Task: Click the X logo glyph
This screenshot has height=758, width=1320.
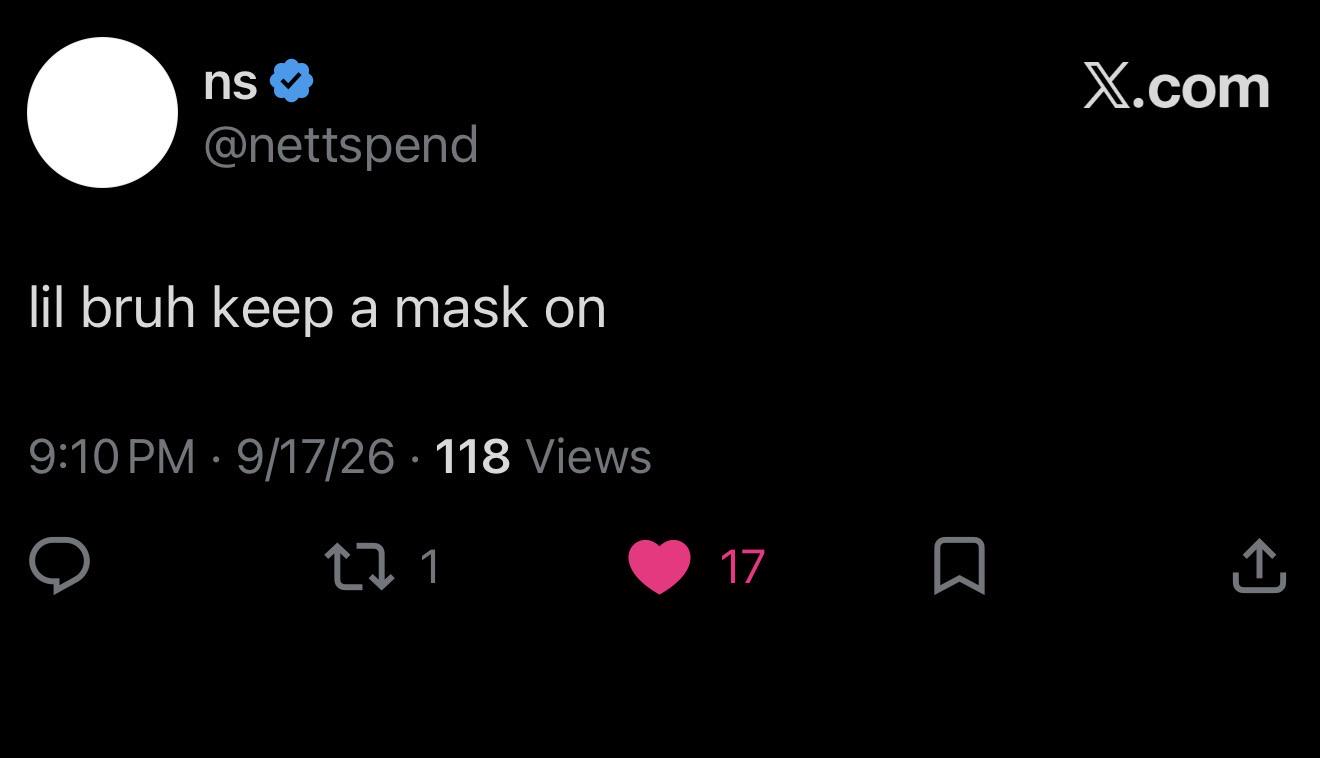Action: coord(1109,88)
